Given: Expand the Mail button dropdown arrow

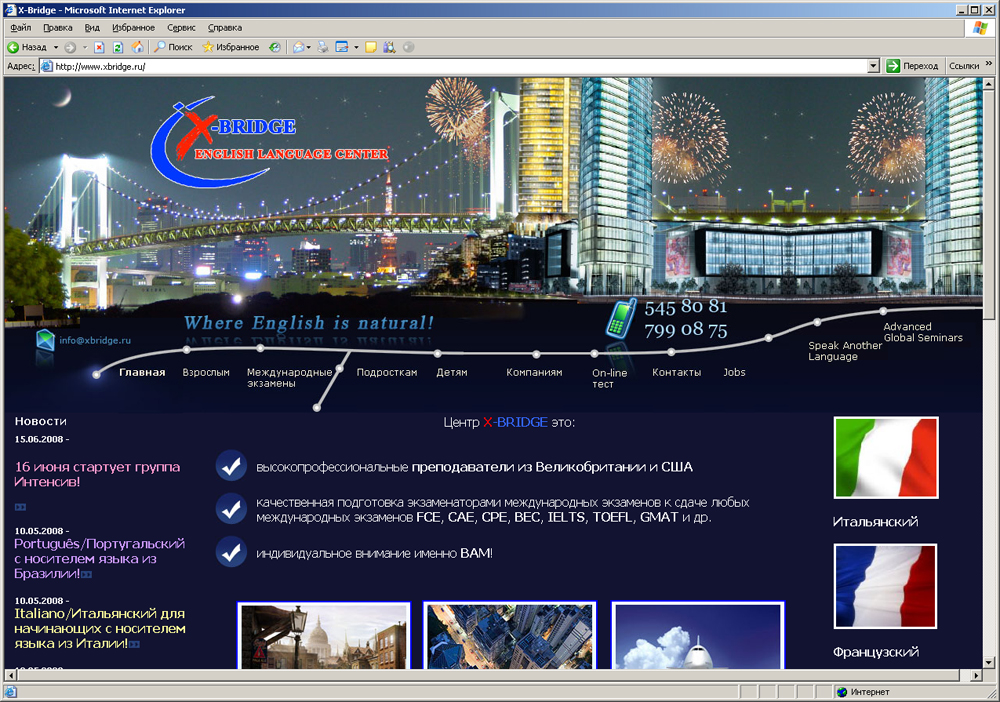Looking at the screenshot, I should tap(309, 47).
